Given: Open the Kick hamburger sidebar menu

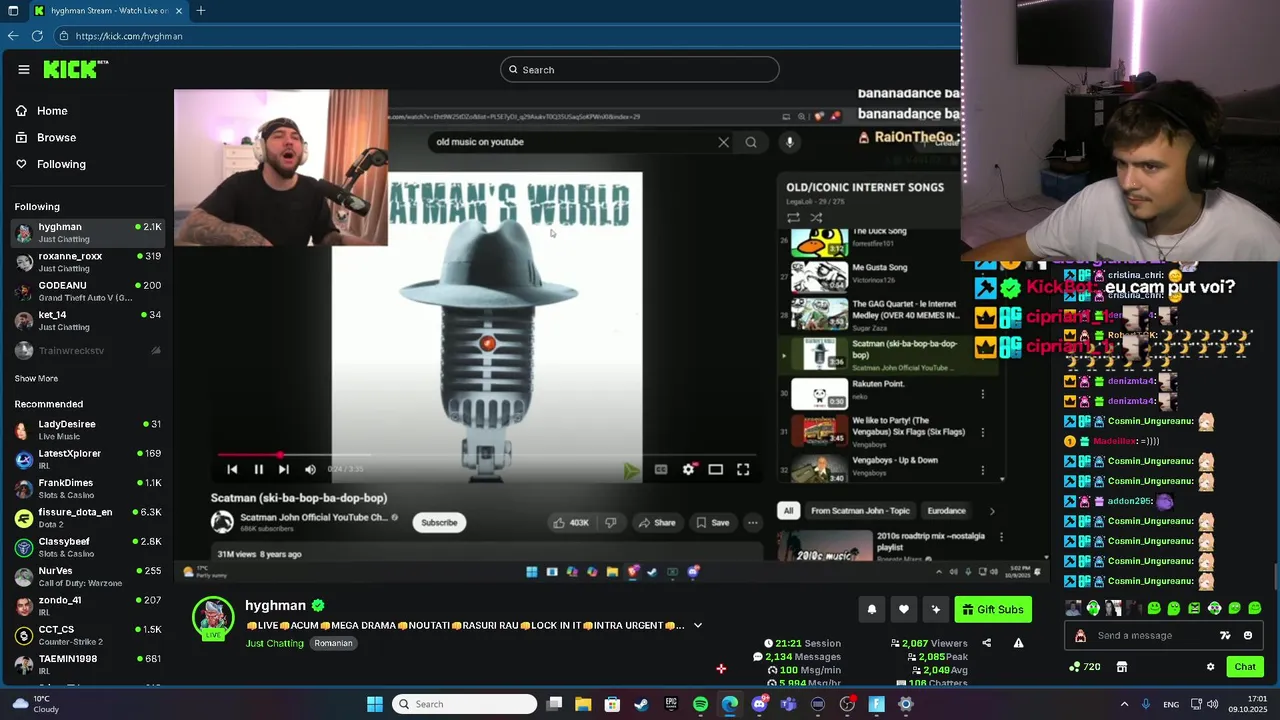Looking at the screenshot, I should click(x=23, y=69).
